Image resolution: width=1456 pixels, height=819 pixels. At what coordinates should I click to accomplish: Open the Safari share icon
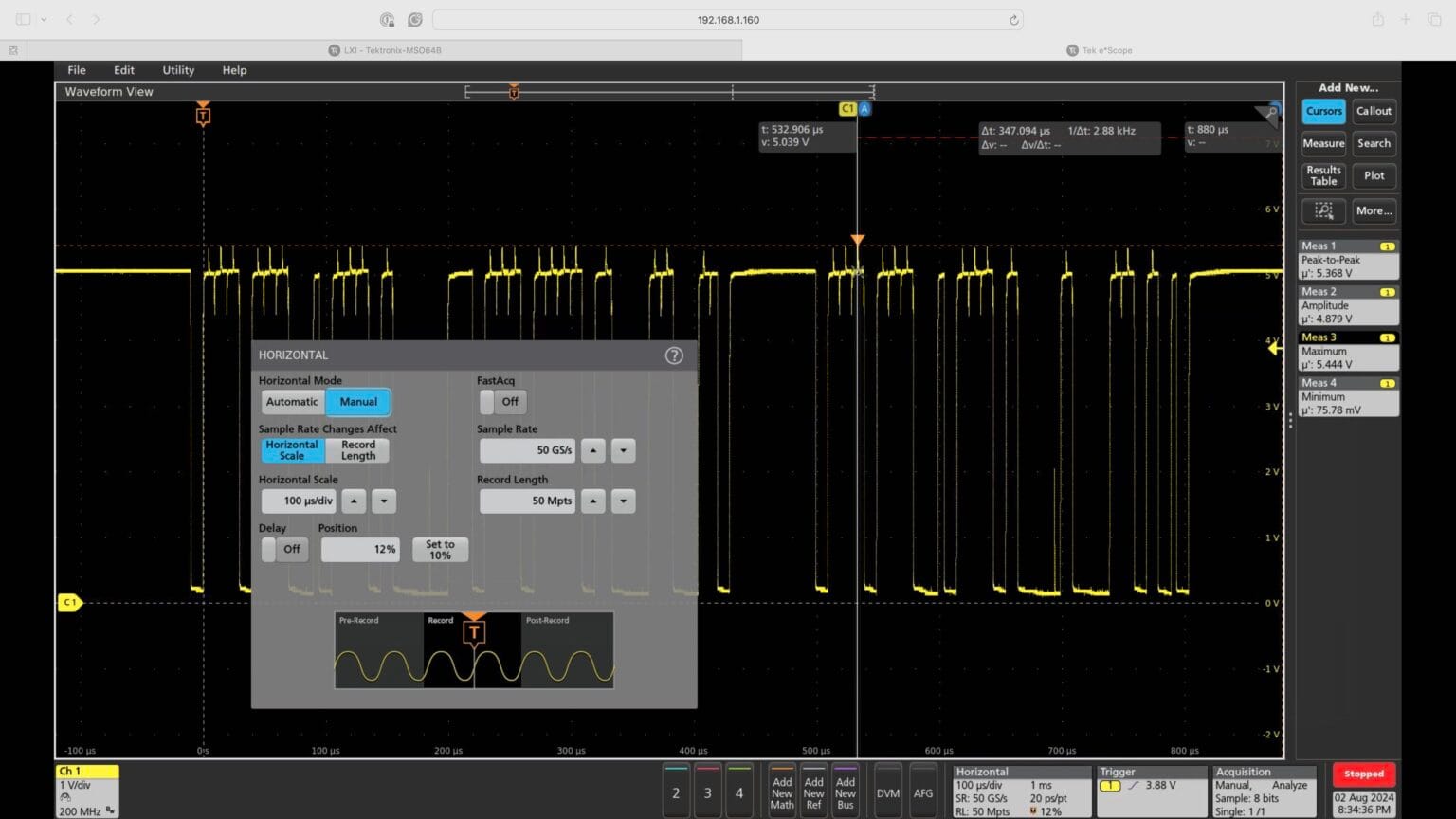click(x=1378, y=20)
